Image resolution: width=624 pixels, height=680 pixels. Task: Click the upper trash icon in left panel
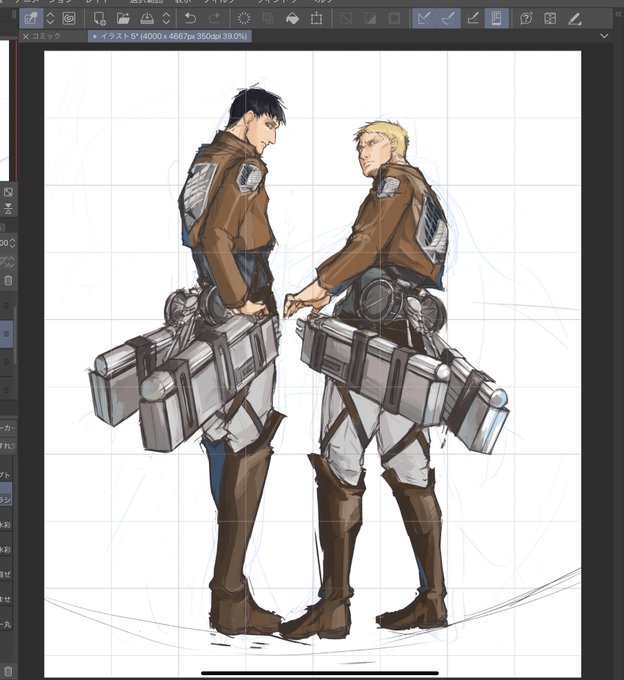pyautogui.click(x=8, y=281)
